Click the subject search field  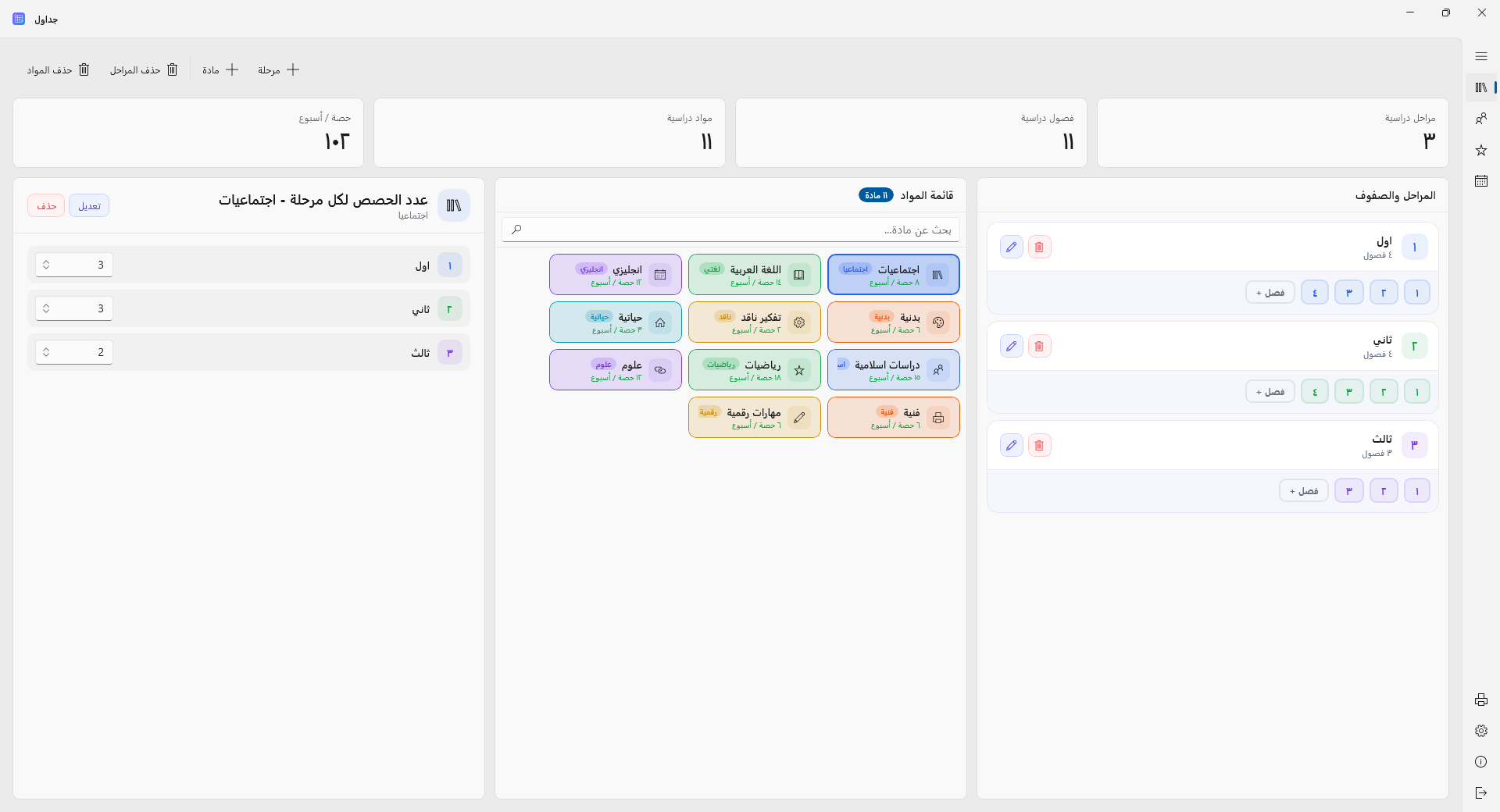(x=730, y=230)
